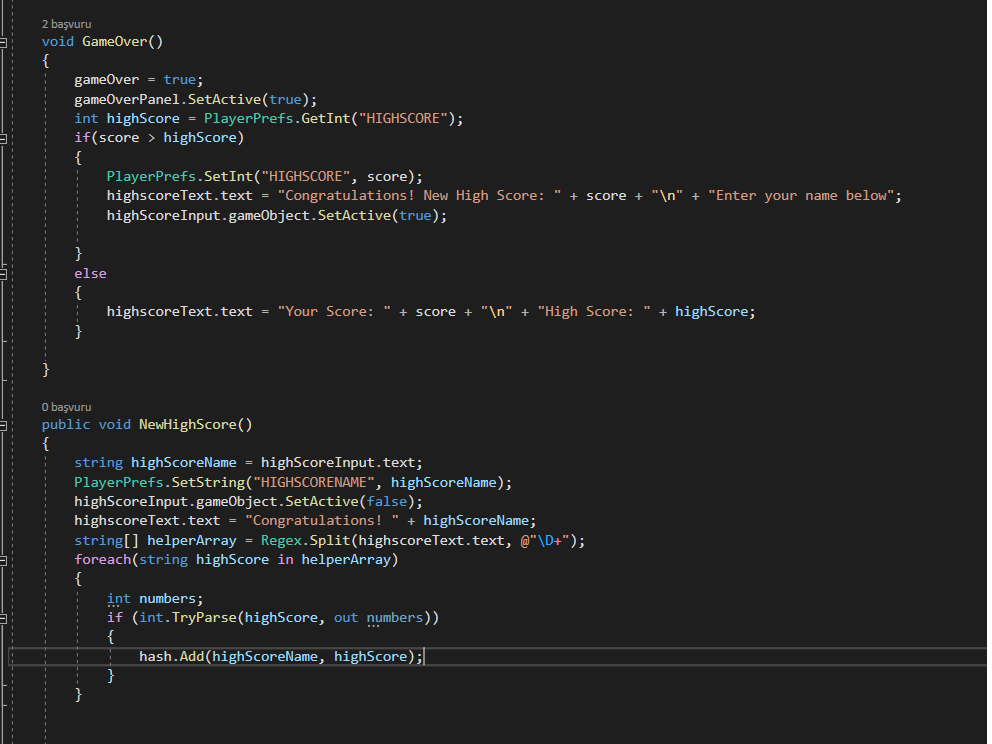
Task: Click the foreach keyword
Action: click(x=102, y=560)
